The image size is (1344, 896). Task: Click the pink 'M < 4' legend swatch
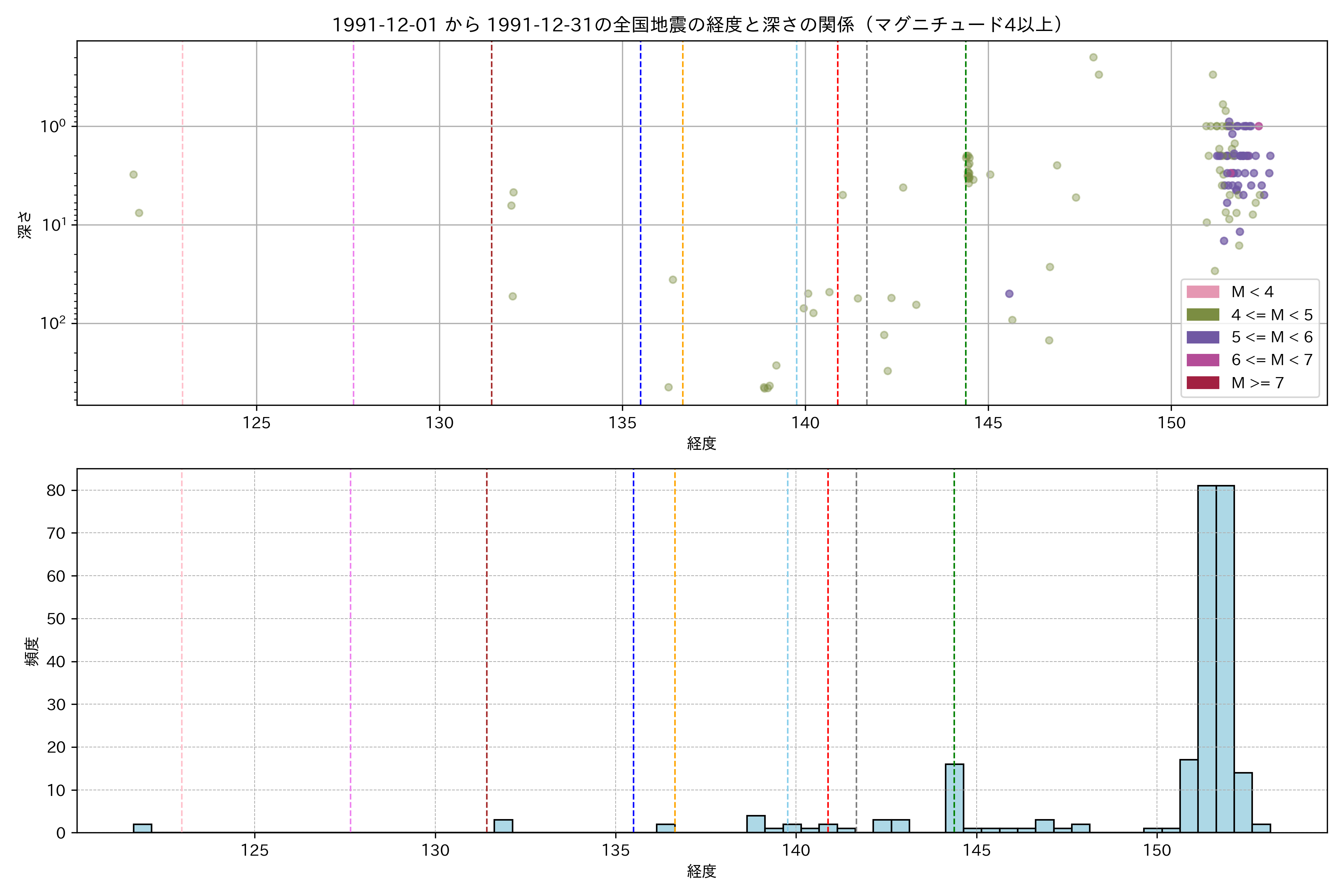coord(1202,292)
